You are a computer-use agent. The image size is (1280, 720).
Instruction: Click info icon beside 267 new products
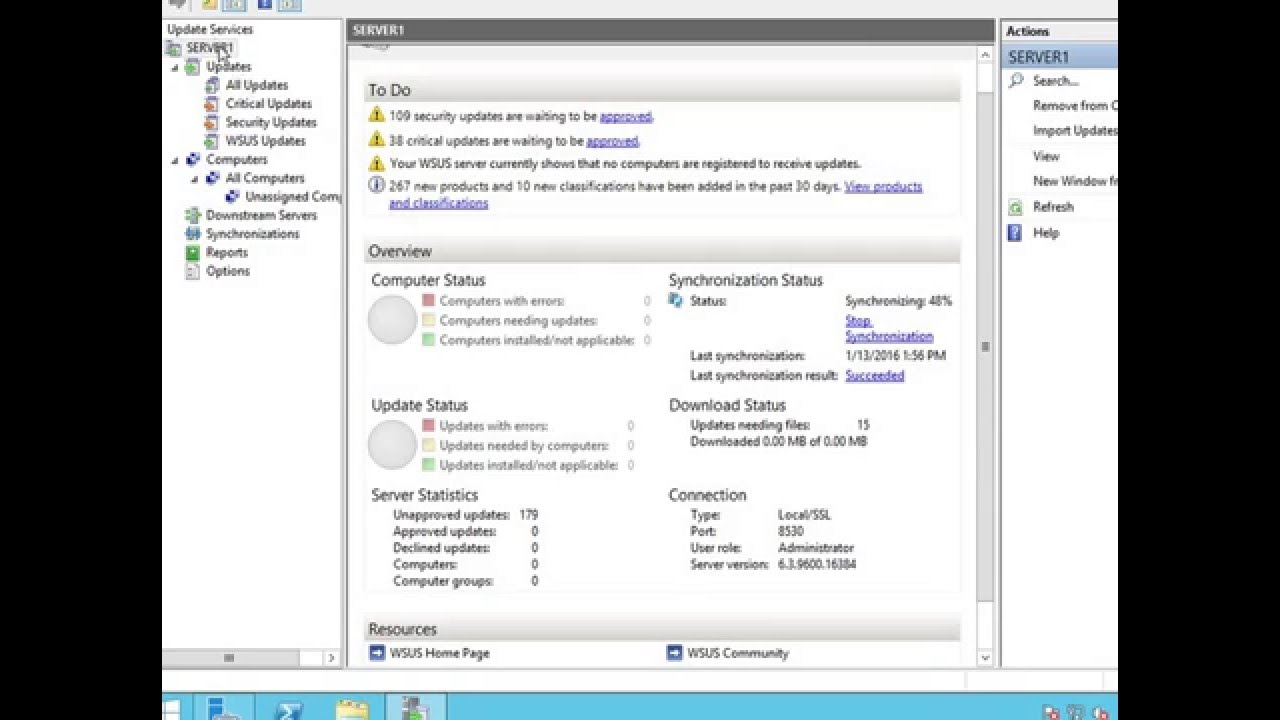pyautogui.click(x=376, y=186)
